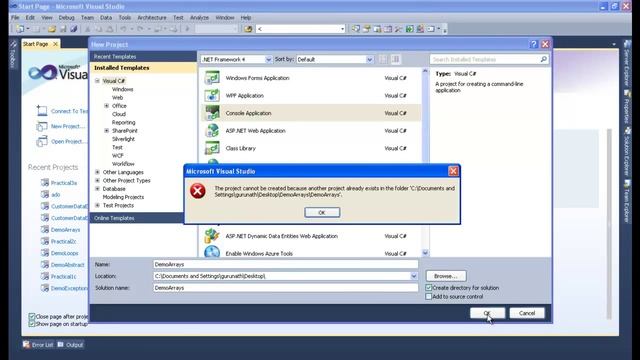Open the Debug menu

tap(67, 18)
